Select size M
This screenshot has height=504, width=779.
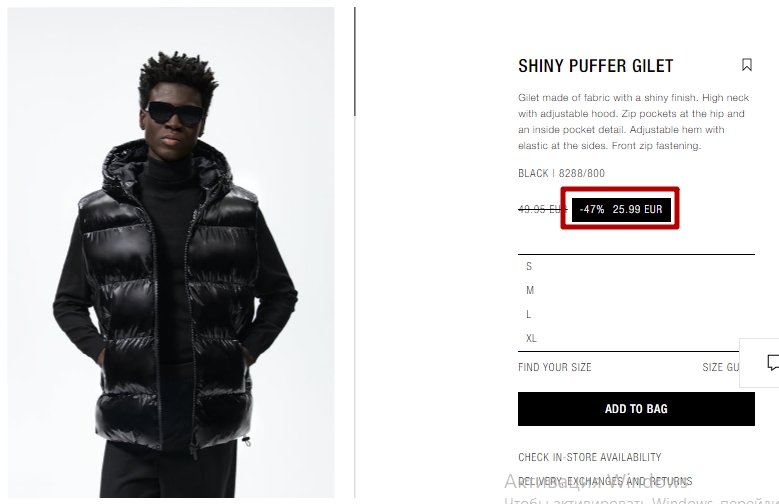coord(636,290)
